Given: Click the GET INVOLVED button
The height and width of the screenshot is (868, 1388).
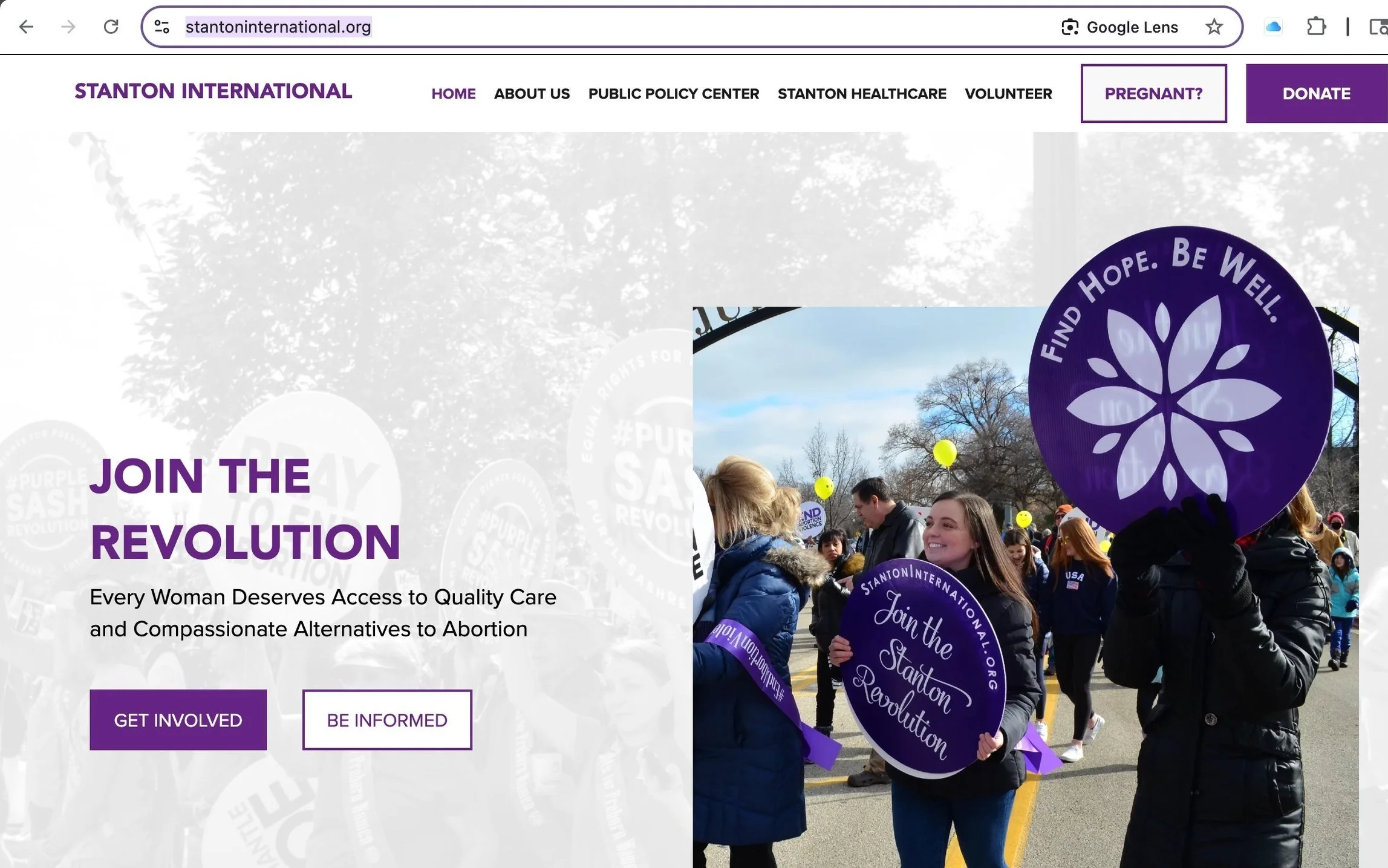Looking at the screenshot, I should tap(178, 720).
